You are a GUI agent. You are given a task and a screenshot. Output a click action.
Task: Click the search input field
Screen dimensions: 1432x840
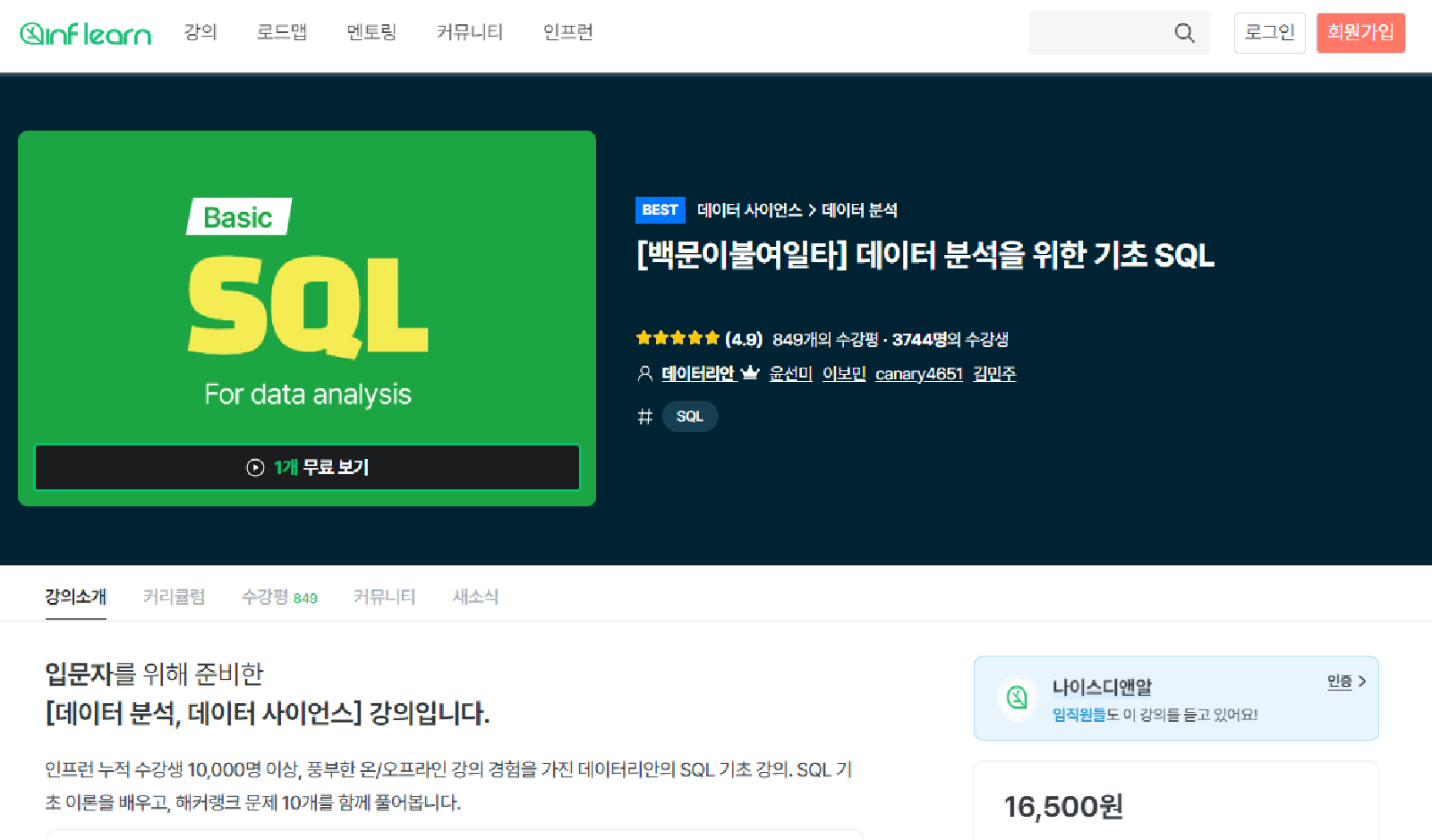(1101, 33)
